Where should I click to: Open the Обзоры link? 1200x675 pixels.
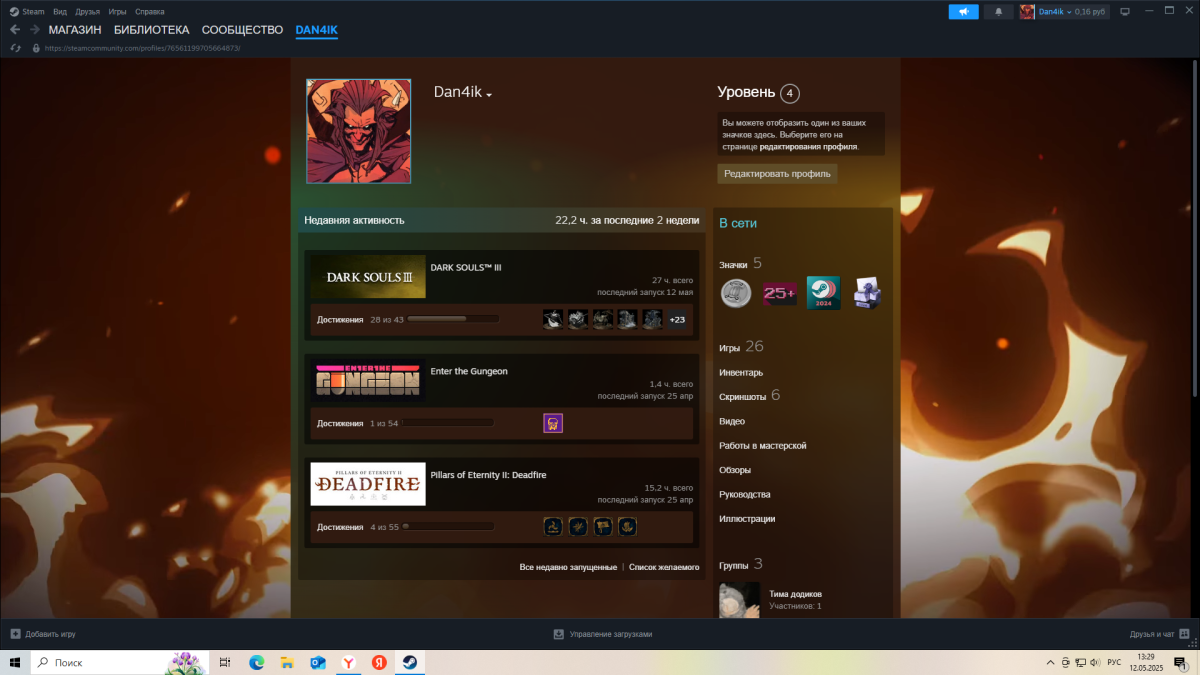[735, 470]
